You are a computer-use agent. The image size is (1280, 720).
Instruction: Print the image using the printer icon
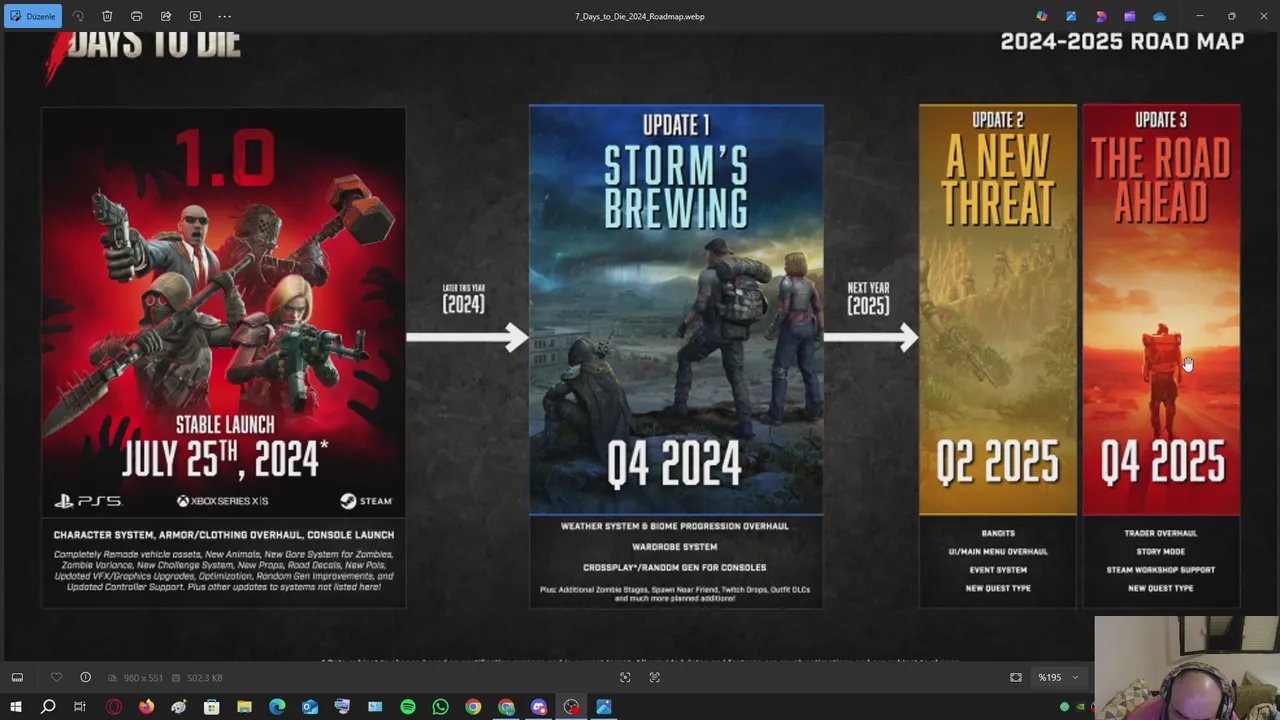(137, 16)
